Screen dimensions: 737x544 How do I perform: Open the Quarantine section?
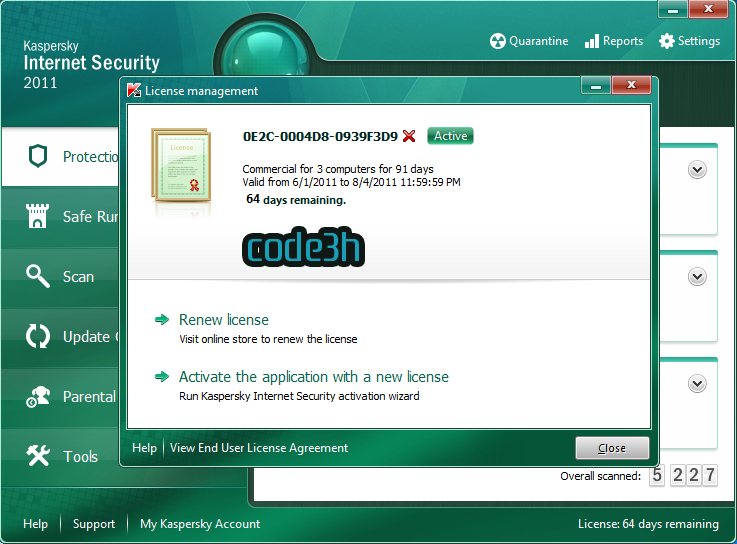(529, 41)
